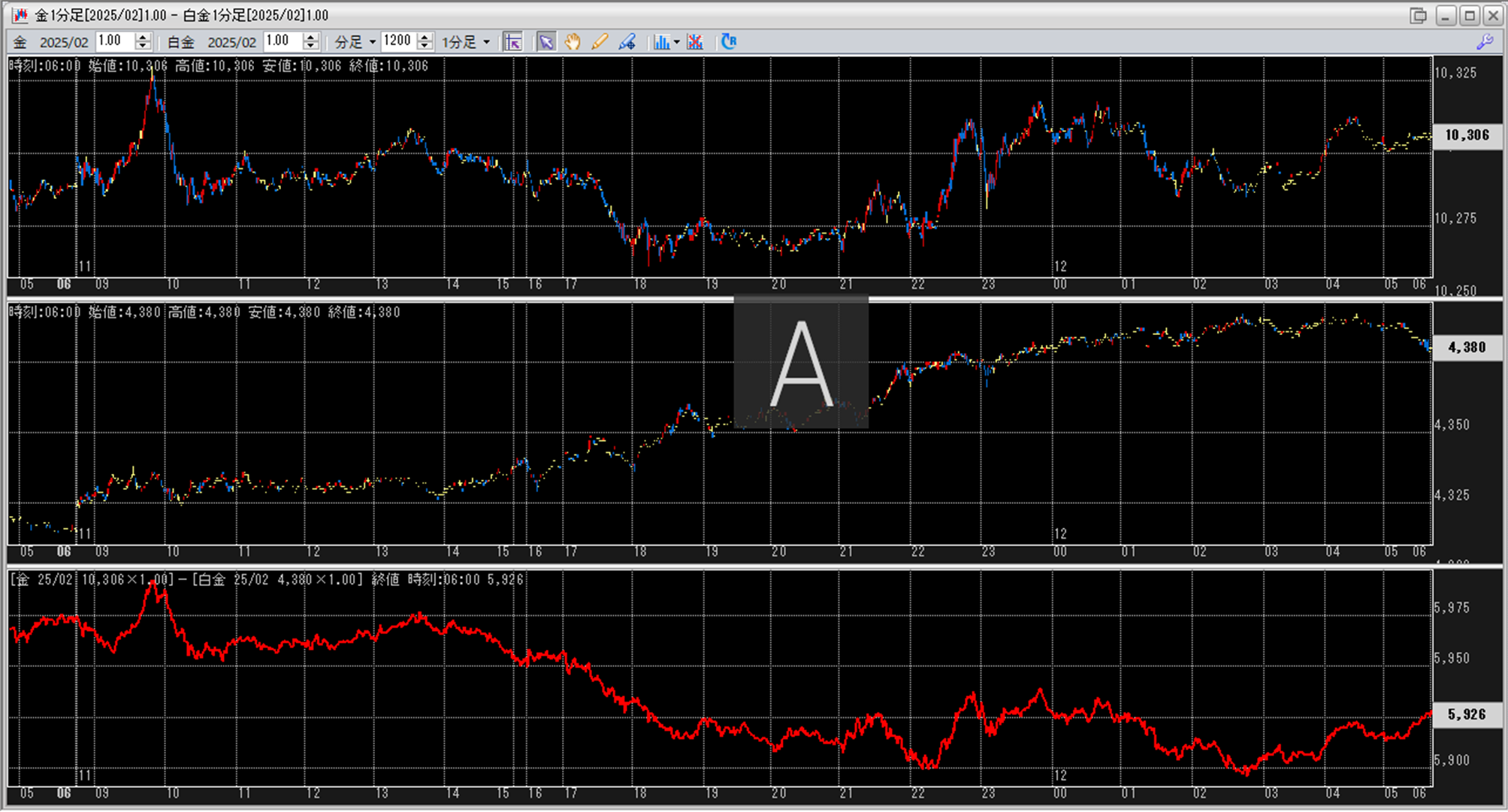
Task: Expand the chart indicator dropdown arrow
Action: [x=677, y=42]
